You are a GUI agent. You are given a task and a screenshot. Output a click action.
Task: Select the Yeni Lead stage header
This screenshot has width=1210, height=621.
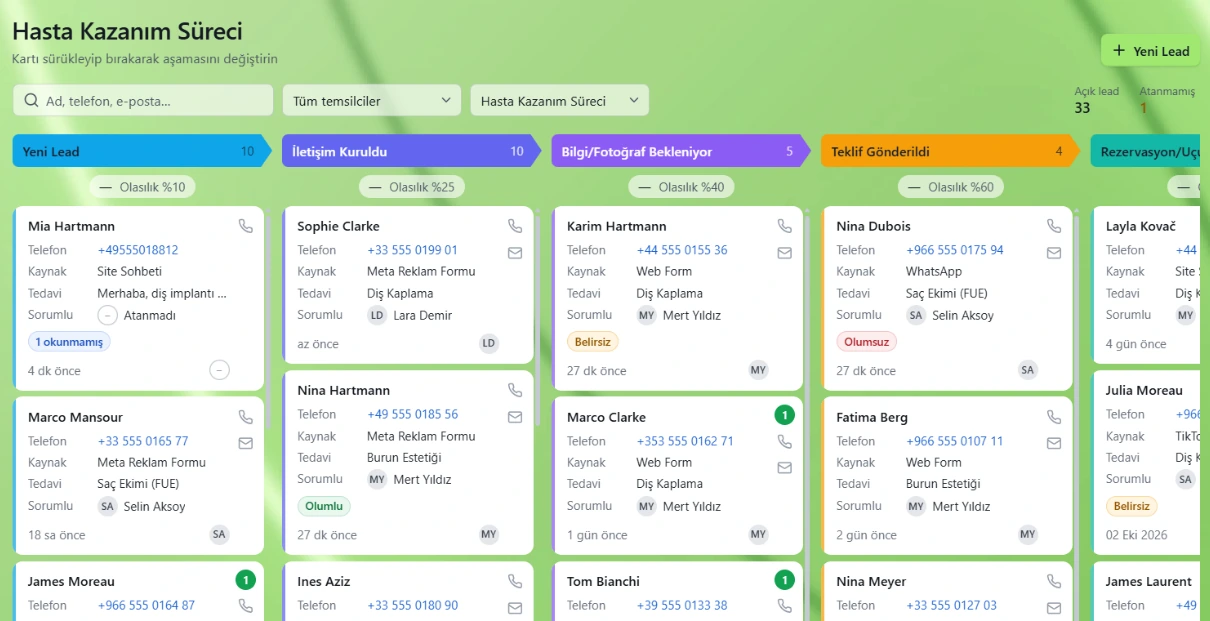tap(142, 151)
